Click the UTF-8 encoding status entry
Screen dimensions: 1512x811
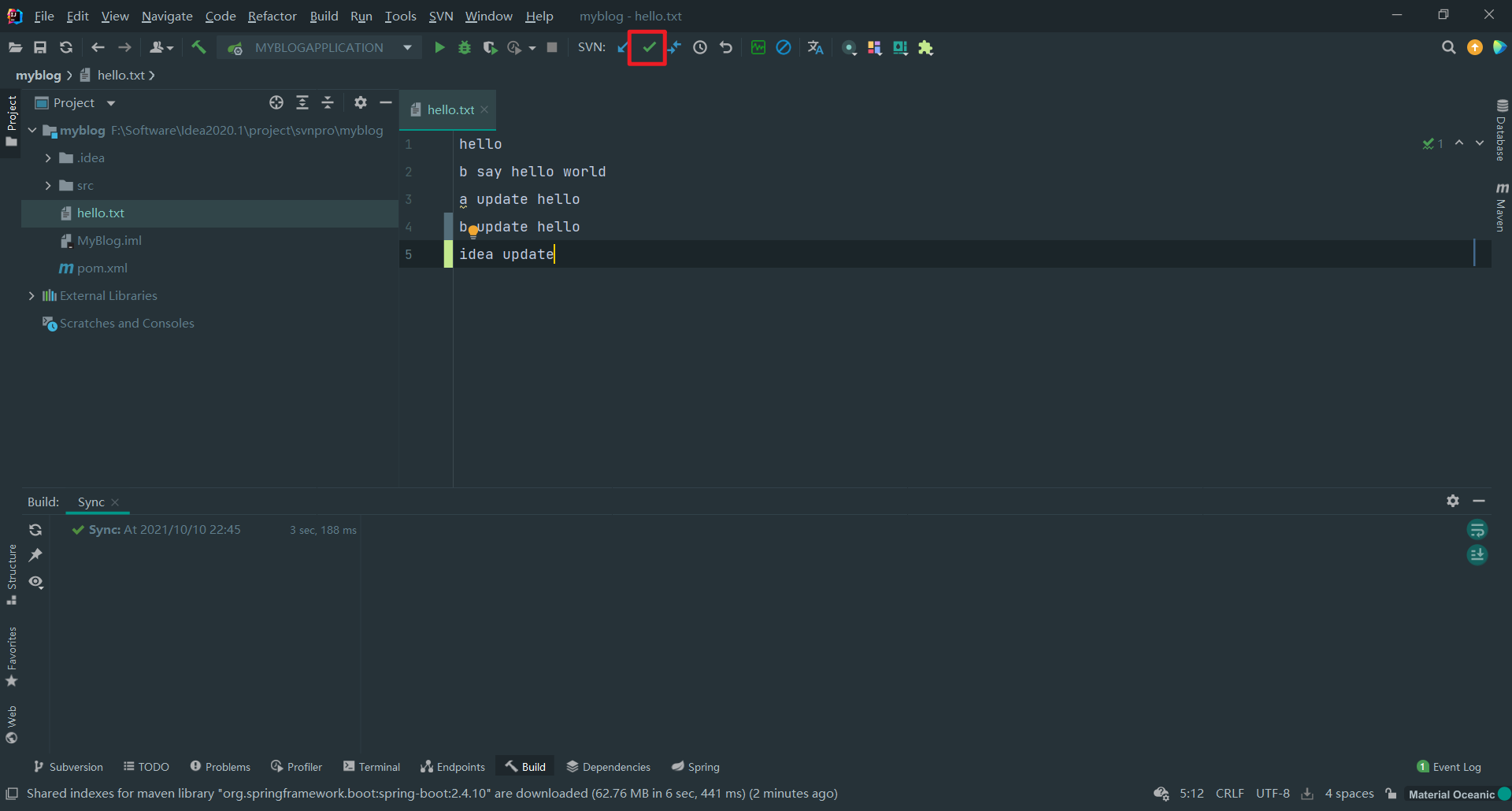point(1273,794)
